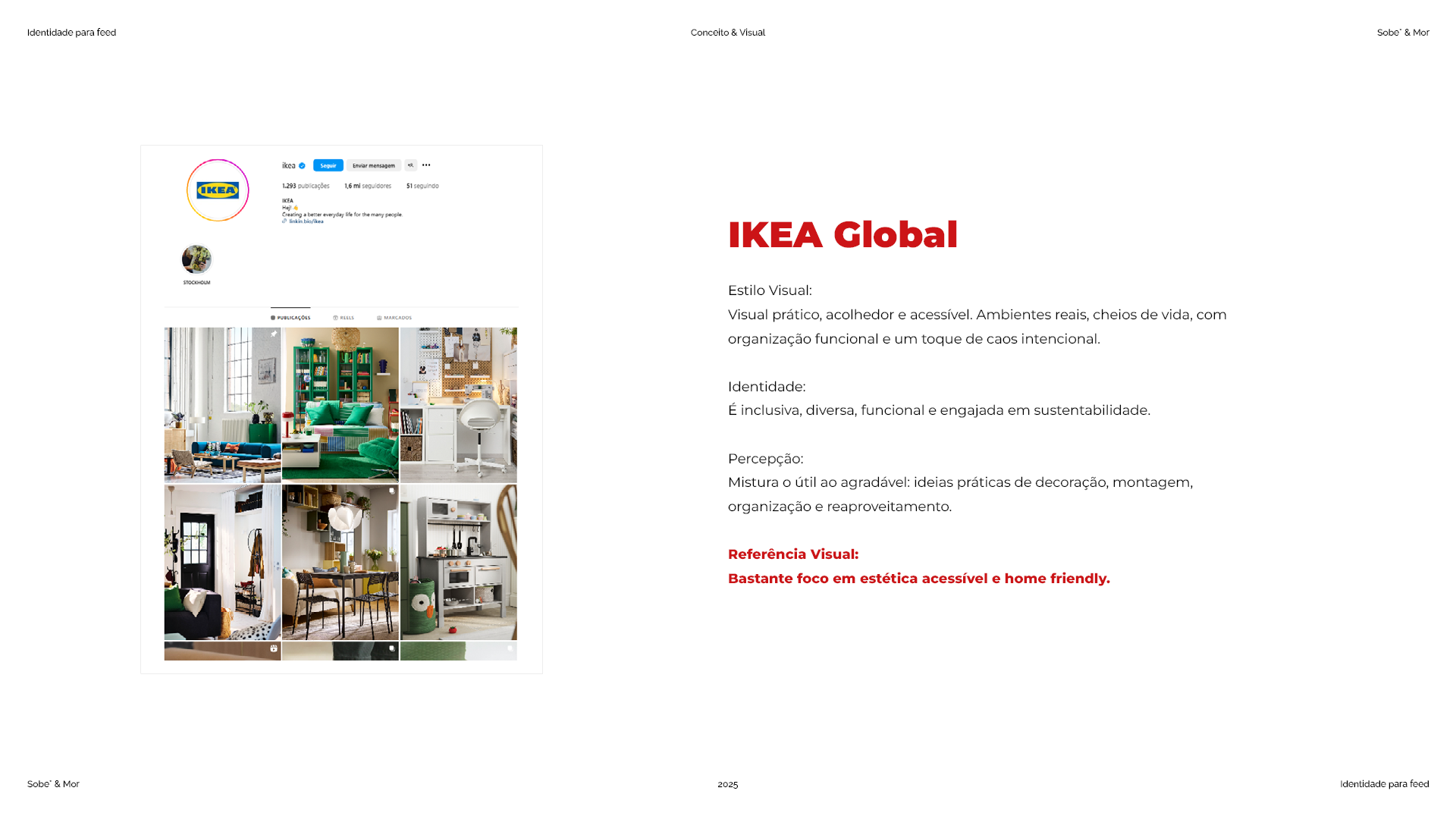
Task: Open the linkin.bio/ikea link
Action: pos(306,221)
